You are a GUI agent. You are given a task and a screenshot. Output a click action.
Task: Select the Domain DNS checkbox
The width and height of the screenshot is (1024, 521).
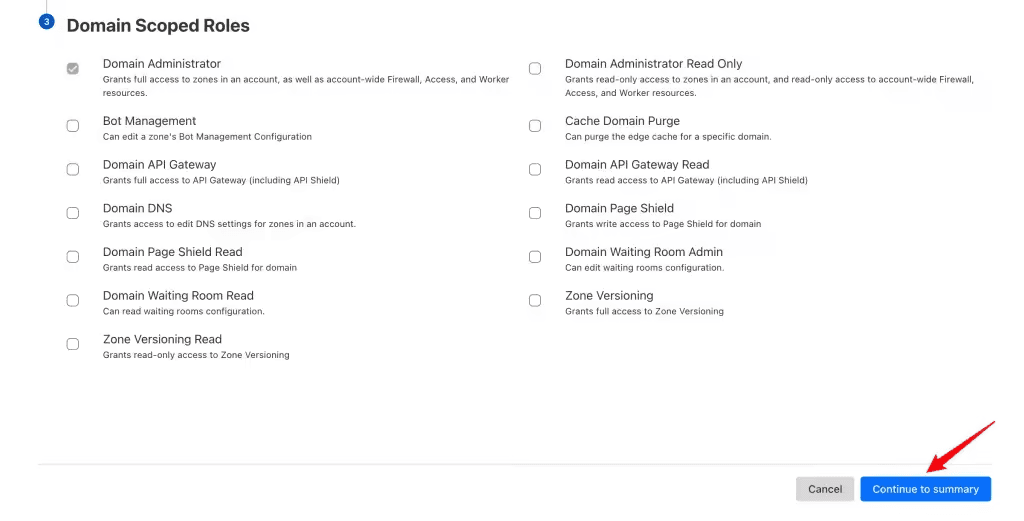pyautogui.click(x=73, y=213)
